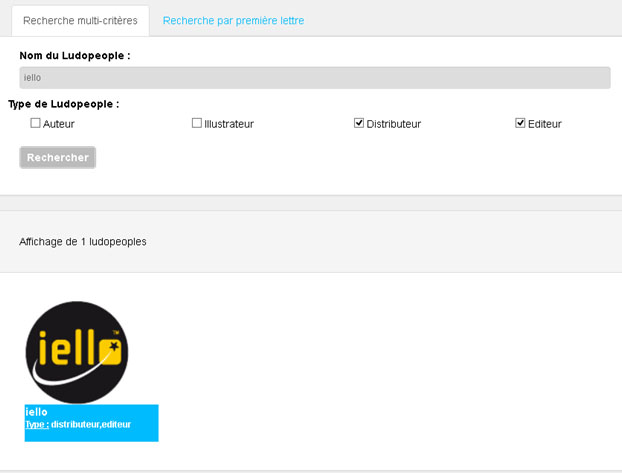
Task: Click the Auteur label text
Action: pyautogui.click(x=59, y=124)
